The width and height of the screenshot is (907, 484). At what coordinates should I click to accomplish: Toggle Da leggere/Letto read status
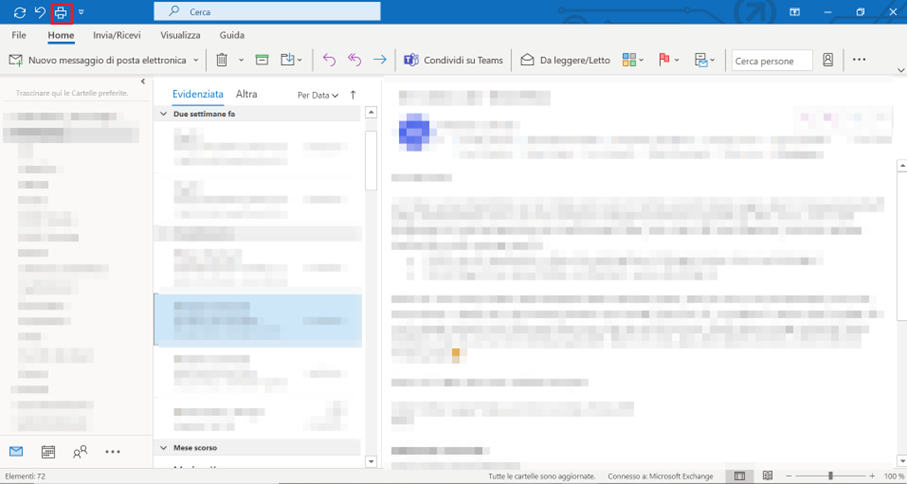(565, 60)
